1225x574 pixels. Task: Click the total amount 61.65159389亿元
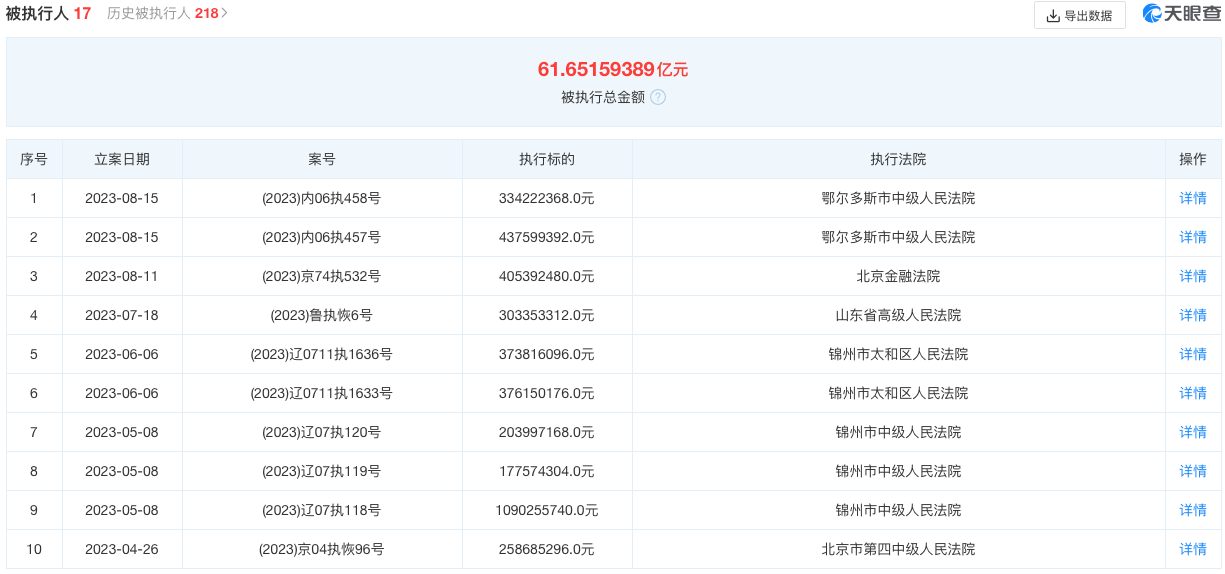point(612,69)
